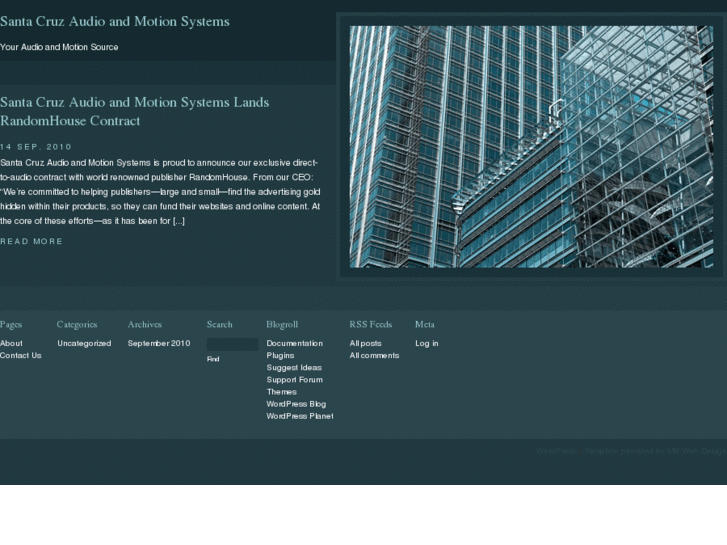Viewport: 727px width, 545px height.
Task: Select the RSS Feeds column heading
Action: click(x=370, y=324)
